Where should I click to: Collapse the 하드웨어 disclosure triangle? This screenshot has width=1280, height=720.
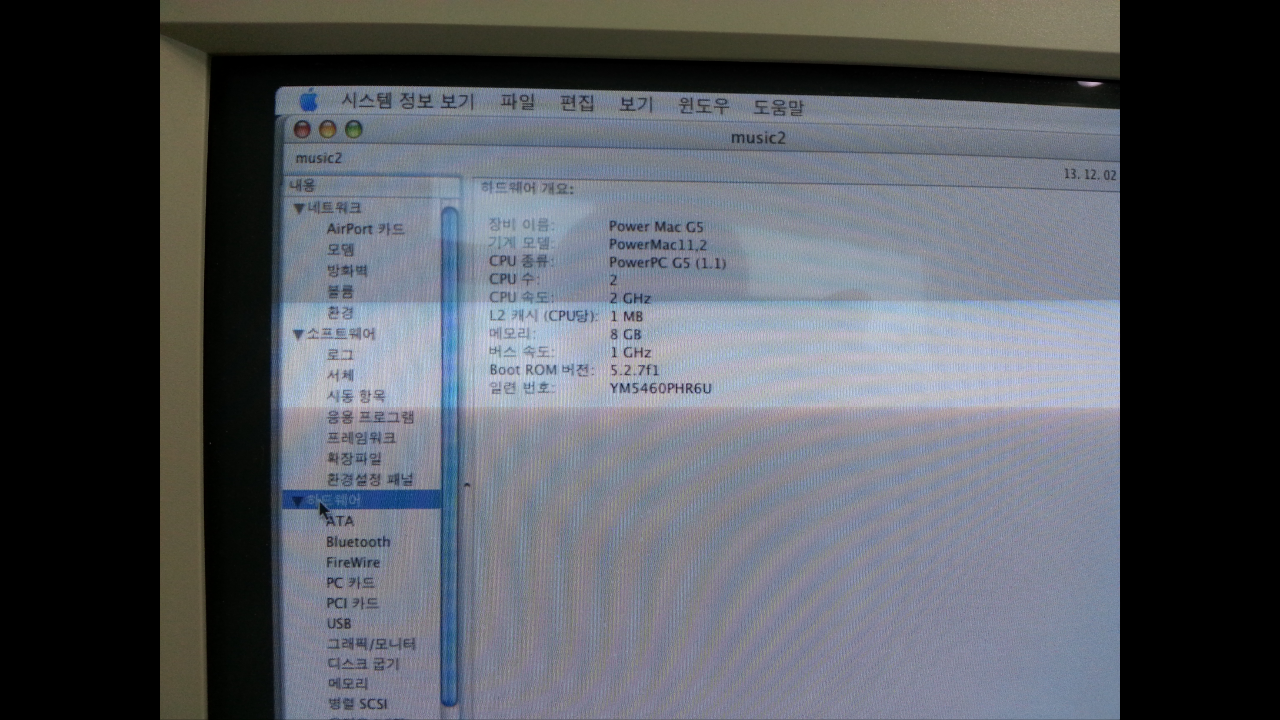(297, 500)
